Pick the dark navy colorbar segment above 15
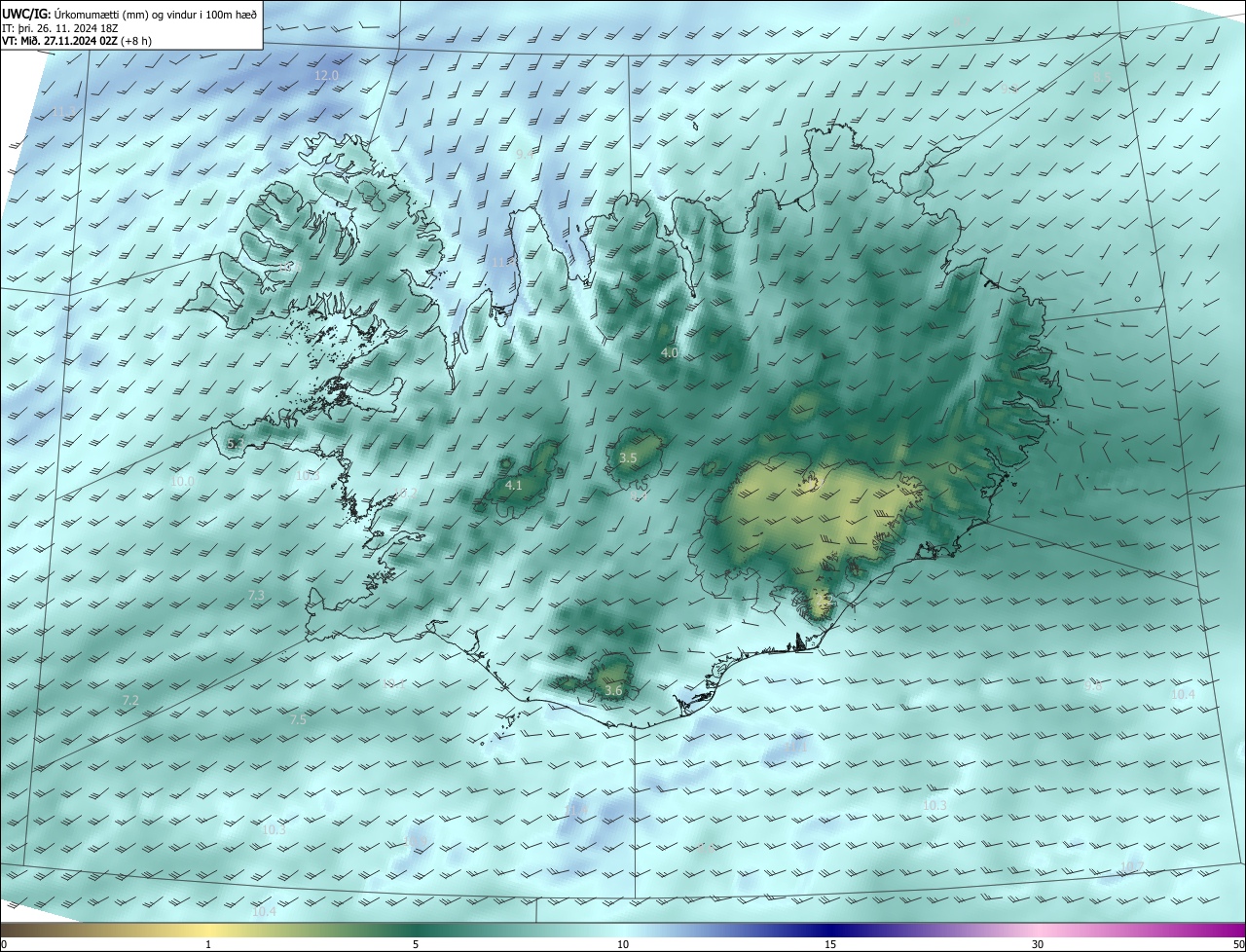Screen dimensions: 1246x952 coord(830,930)
